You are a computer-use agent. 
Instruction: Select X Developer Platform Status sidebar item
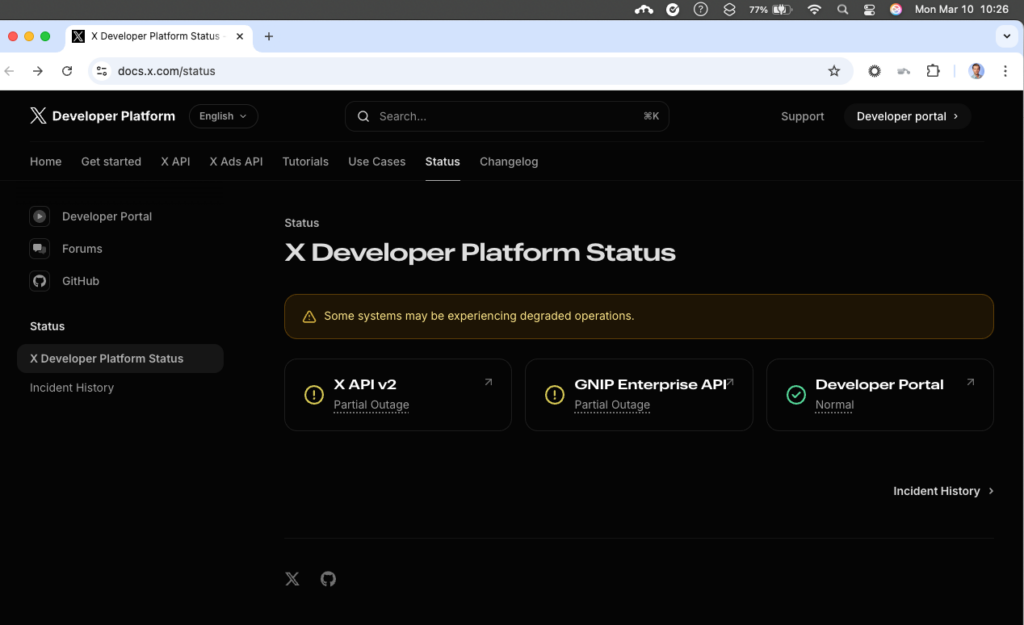[x=120, y=359]
